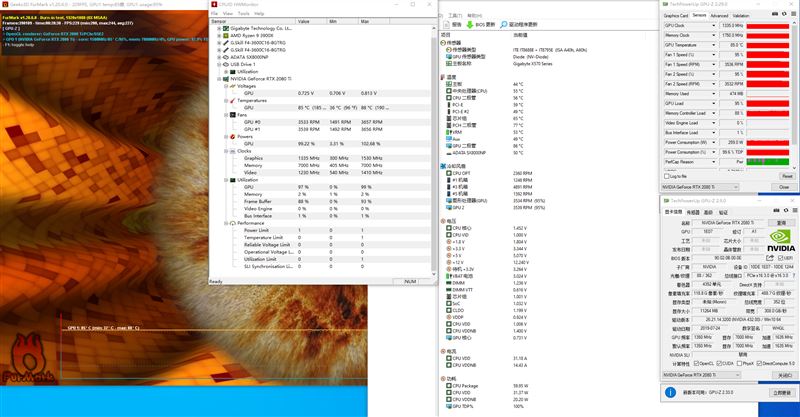
Task: Click the Temperatures thermometer icon
Action: coord(233,101)
